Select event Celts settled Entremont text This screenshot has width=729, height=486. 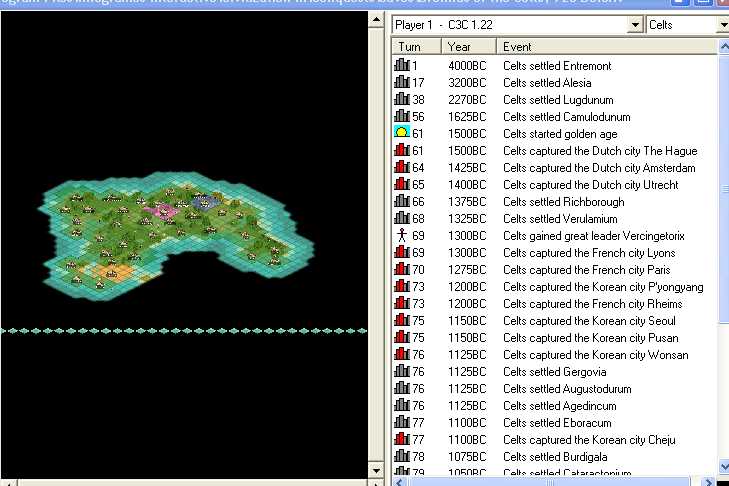[557, 66]
